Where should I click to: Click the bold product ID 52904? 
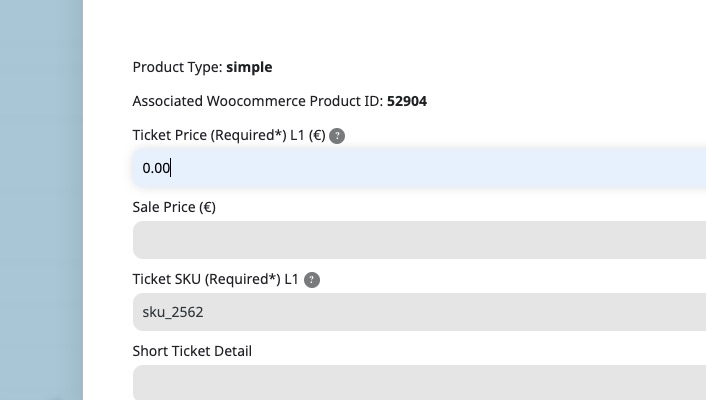[407, 101]
